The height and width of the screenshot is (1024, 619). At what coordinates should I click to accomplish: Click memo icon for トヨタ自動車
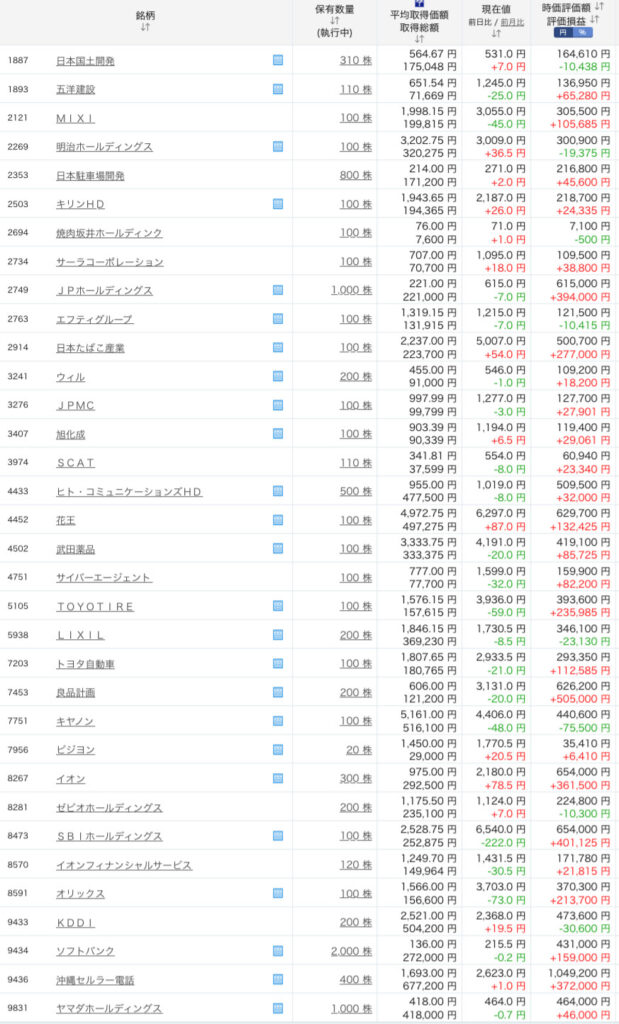coord(278,664)
